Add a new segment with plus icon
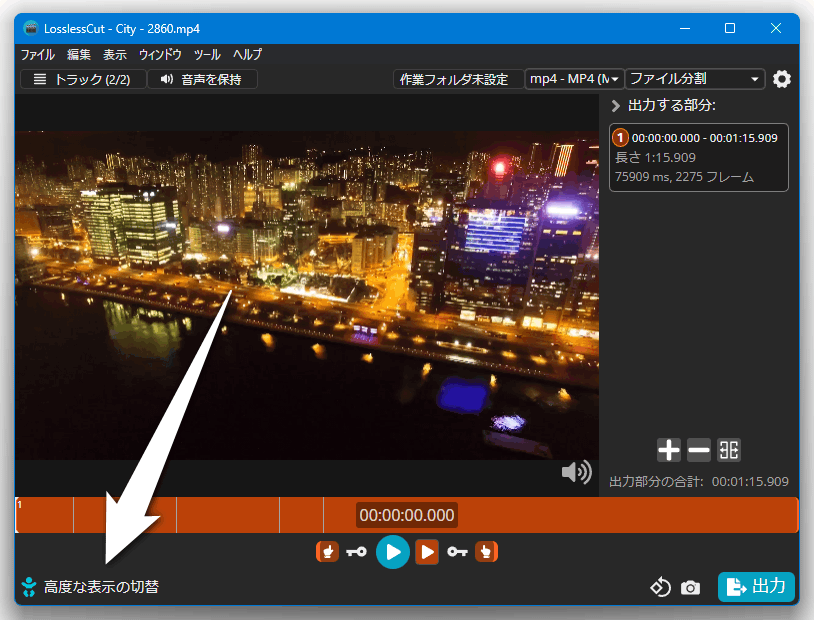This screenshot has height=620, width=814. [x=669, y=450]
